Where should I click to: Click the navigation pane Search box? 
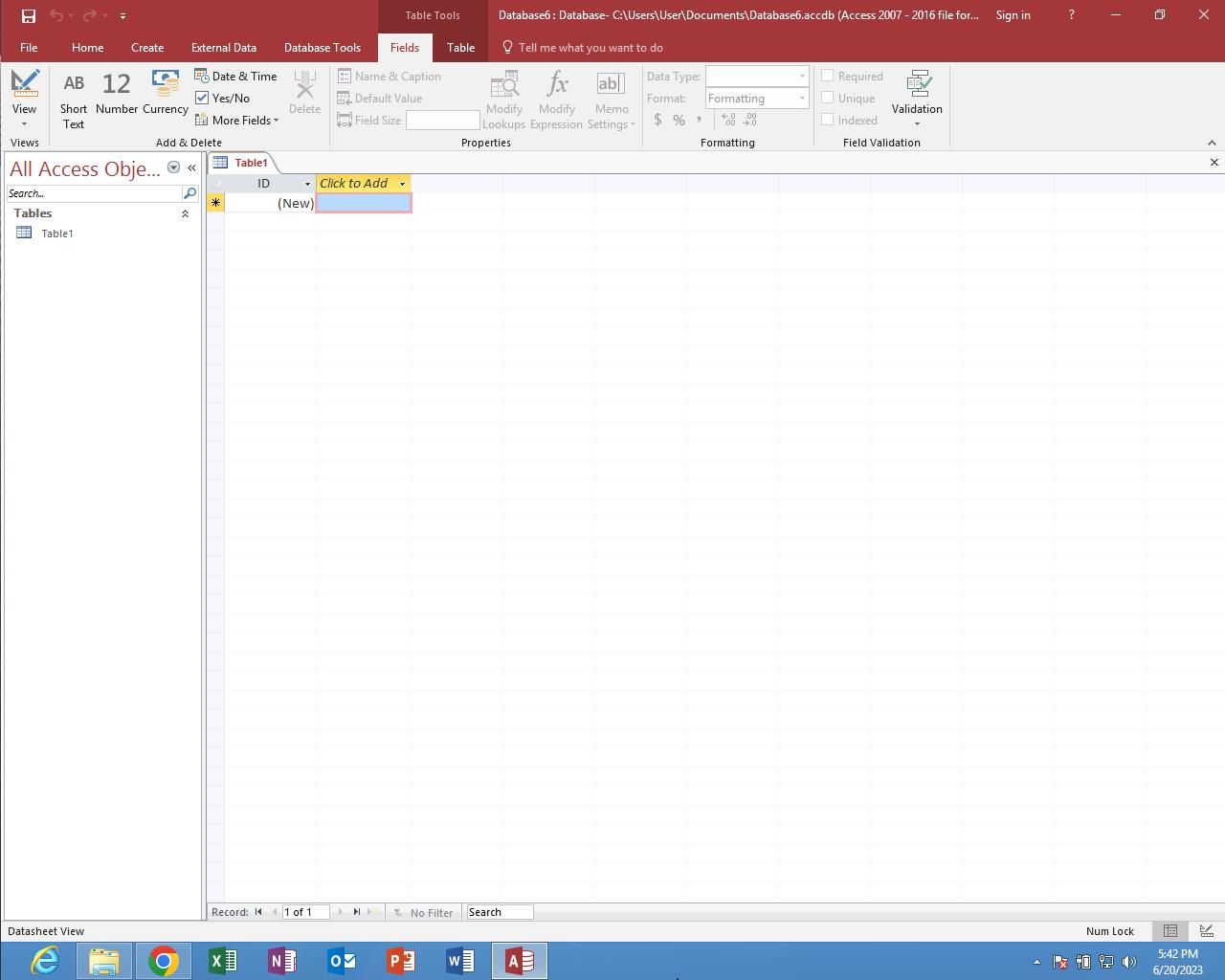click(93, 193)
